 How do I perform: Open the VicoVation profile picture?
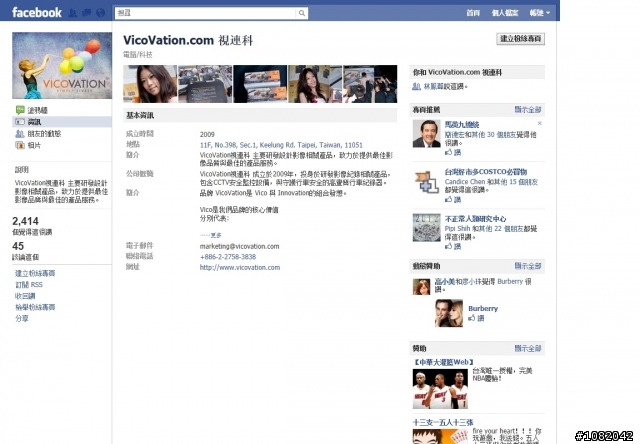coord(62,66)
